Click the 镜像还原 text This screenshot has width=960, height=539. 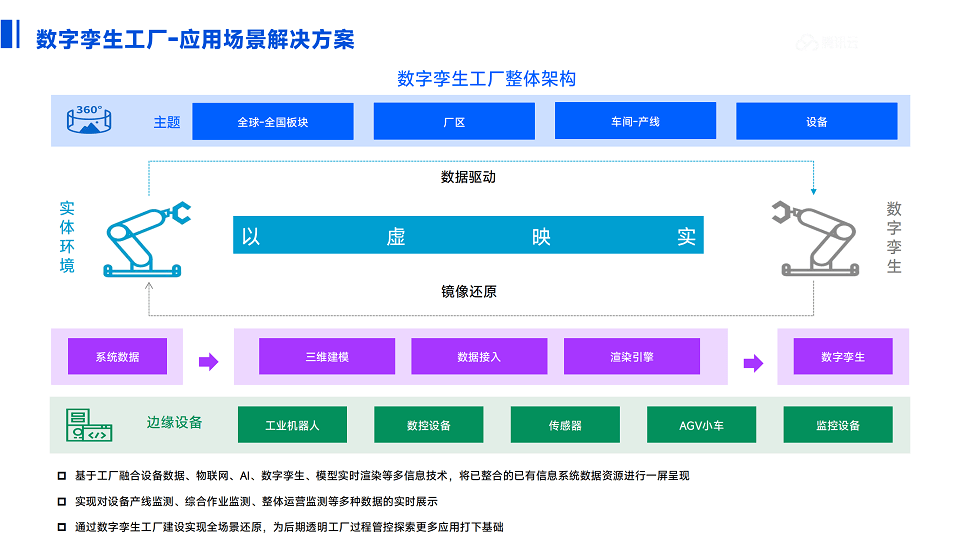(x=469, y=292)
